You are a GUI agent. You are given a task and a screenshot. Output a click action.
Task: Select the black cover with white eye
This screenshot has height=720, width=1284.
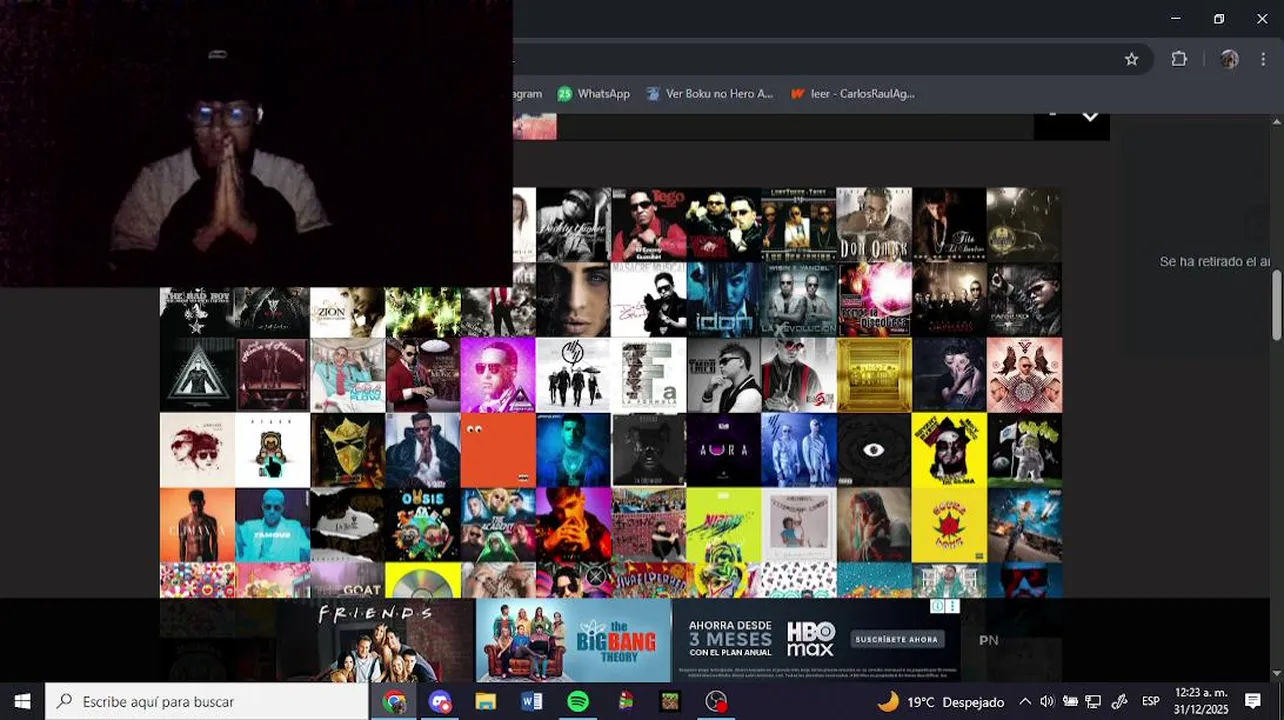[x=874, y=450]
